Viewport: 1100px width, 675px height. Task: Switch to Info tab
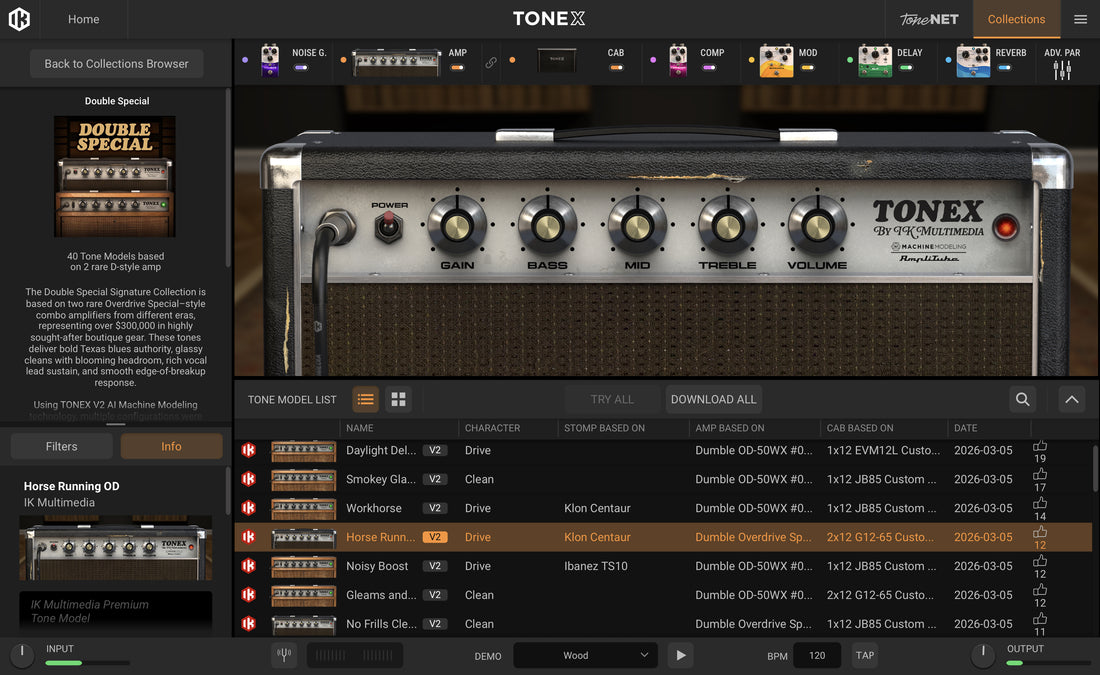[171, 446]
